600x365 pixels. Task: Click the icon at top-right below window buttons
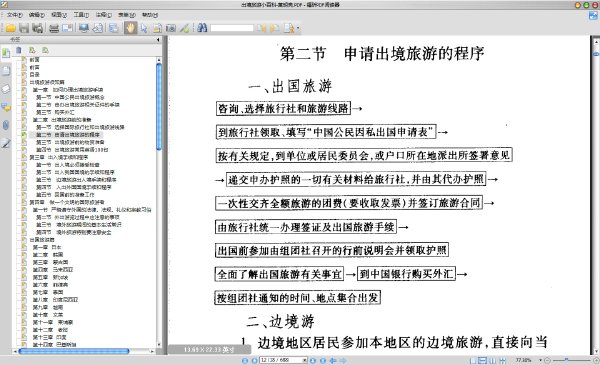(x=593, y=16)
